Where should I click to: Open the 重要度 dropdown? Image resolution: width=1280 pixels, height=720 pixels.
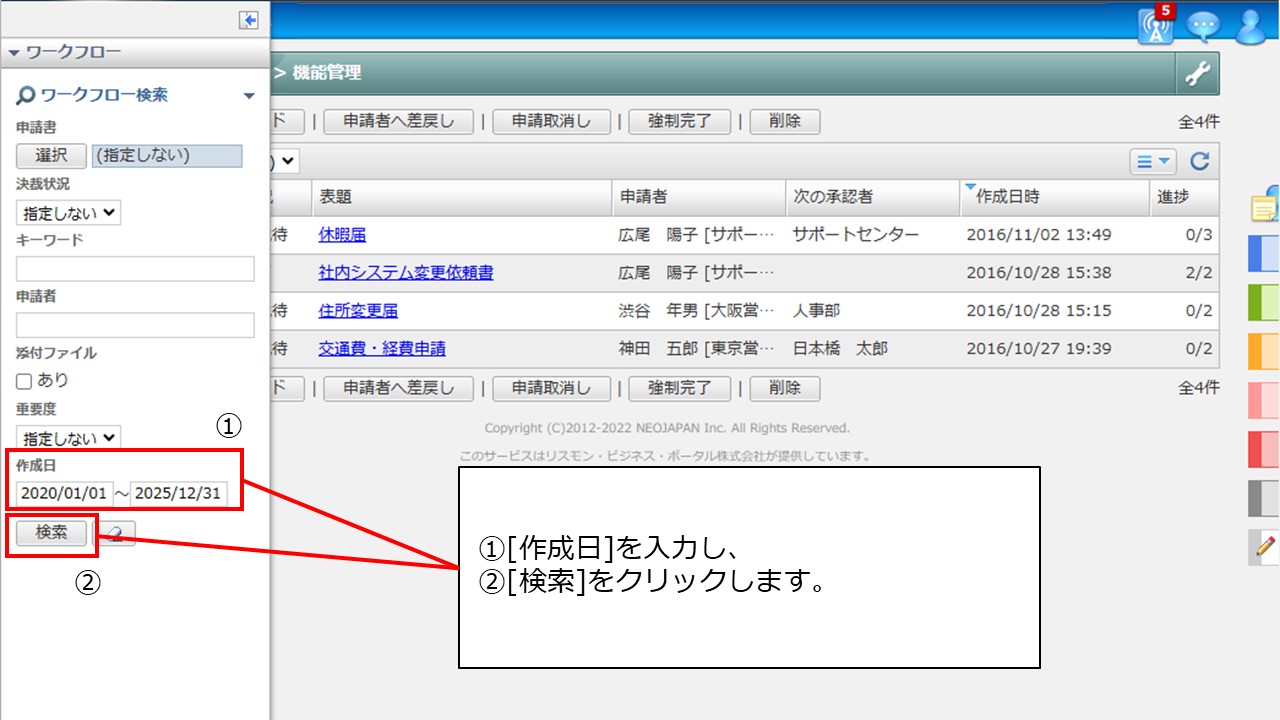68,438
